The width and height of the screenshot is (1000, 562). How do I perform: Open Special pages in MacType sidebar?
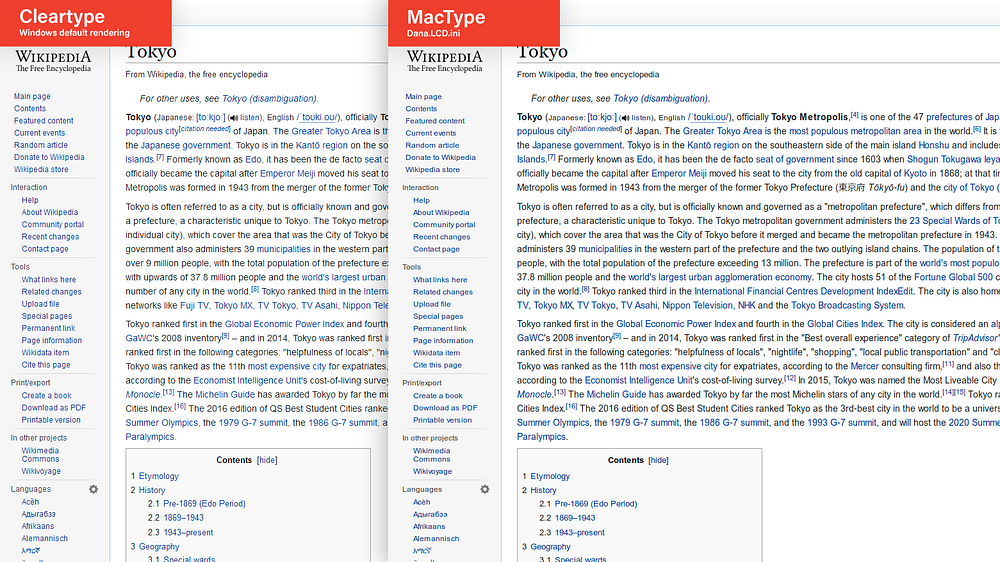click(x=438, y=316)
